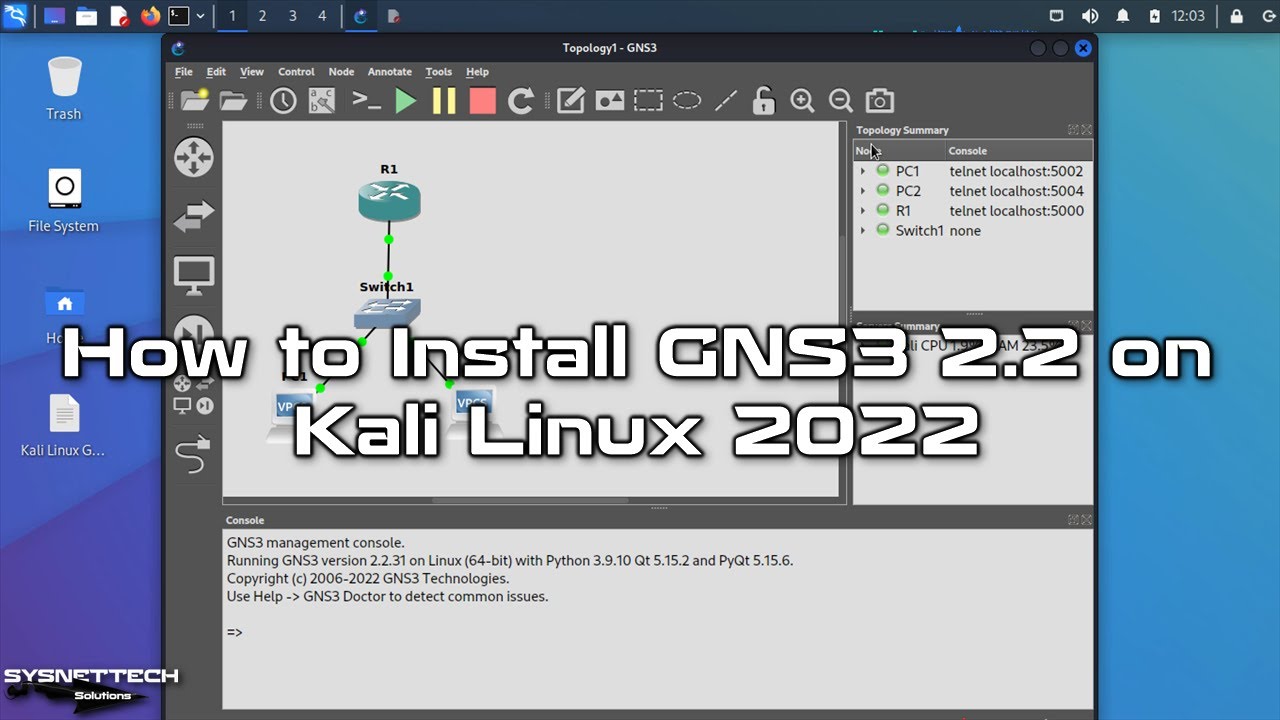This screenshot has width=1280, height=720.
Task: Open the Annotate menu
Action: 390,72
